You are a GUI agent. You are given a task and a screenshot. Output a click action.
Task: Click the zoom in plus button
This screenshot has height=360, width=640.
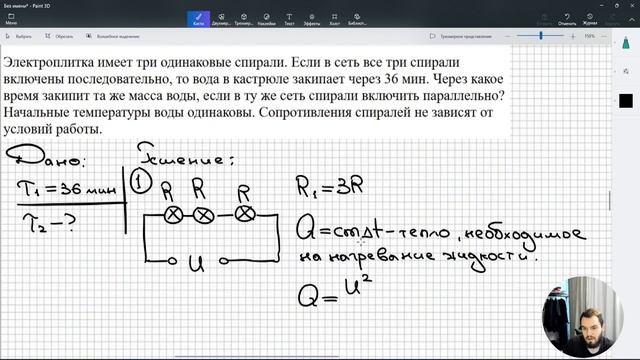coord(573,36)
